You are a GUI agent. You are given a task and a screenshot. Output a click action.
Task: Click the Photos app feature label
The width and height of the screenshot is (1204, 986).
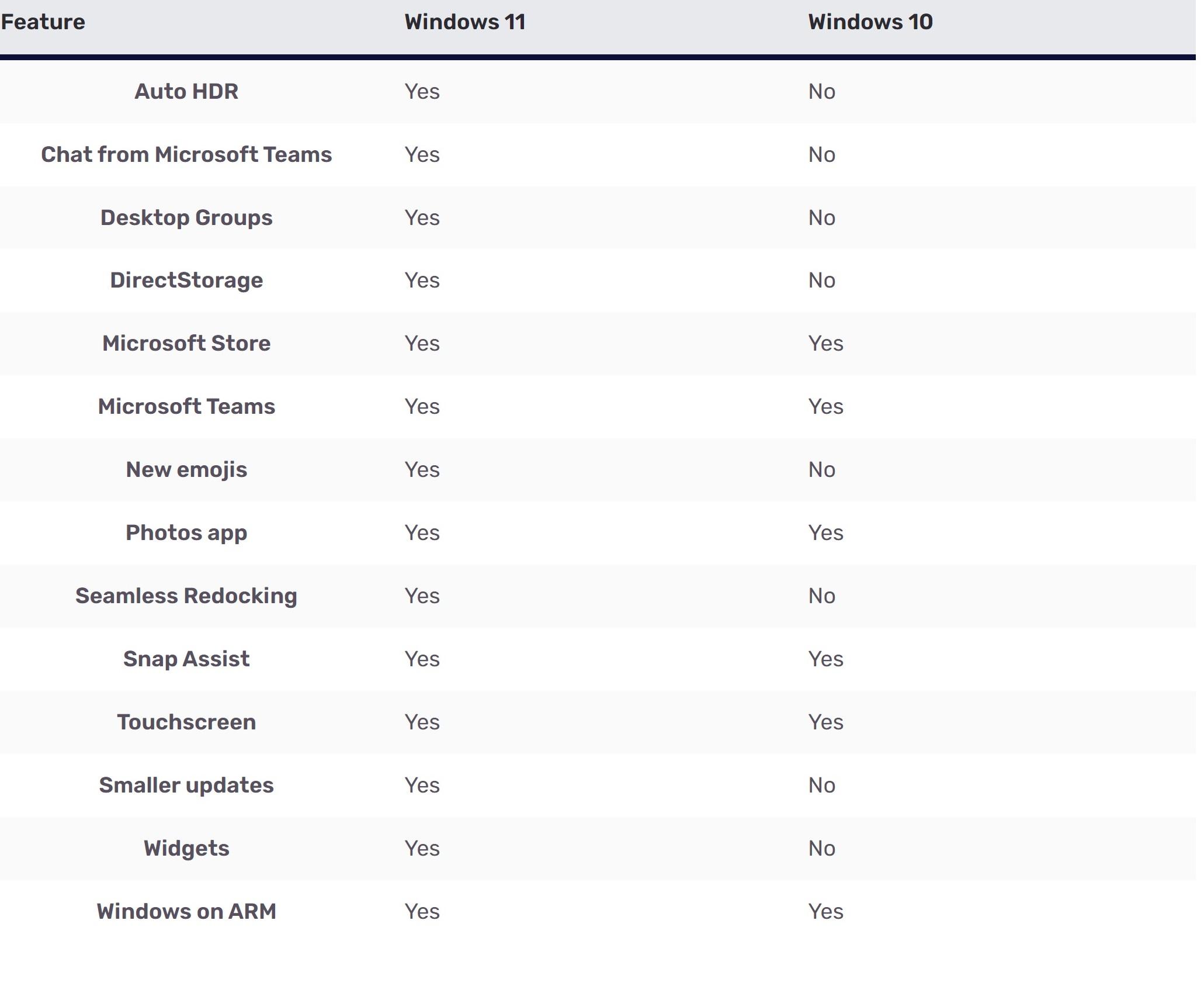coord(186,533)
